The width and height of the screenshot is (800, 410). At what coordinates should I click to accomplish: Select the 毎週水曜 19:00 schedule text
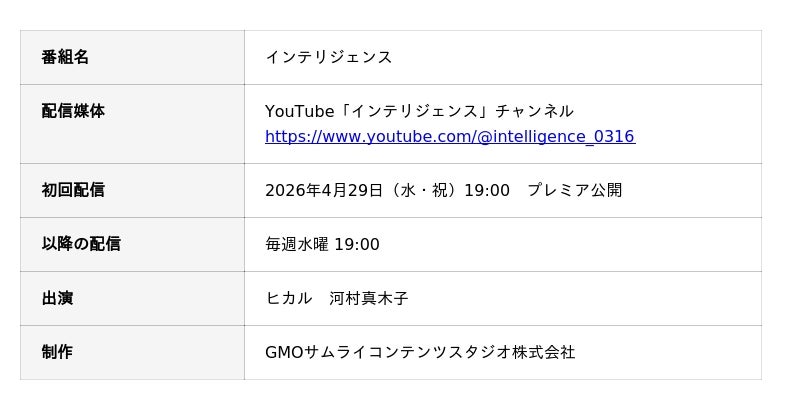pyautogui.click(x=322, y=244)
